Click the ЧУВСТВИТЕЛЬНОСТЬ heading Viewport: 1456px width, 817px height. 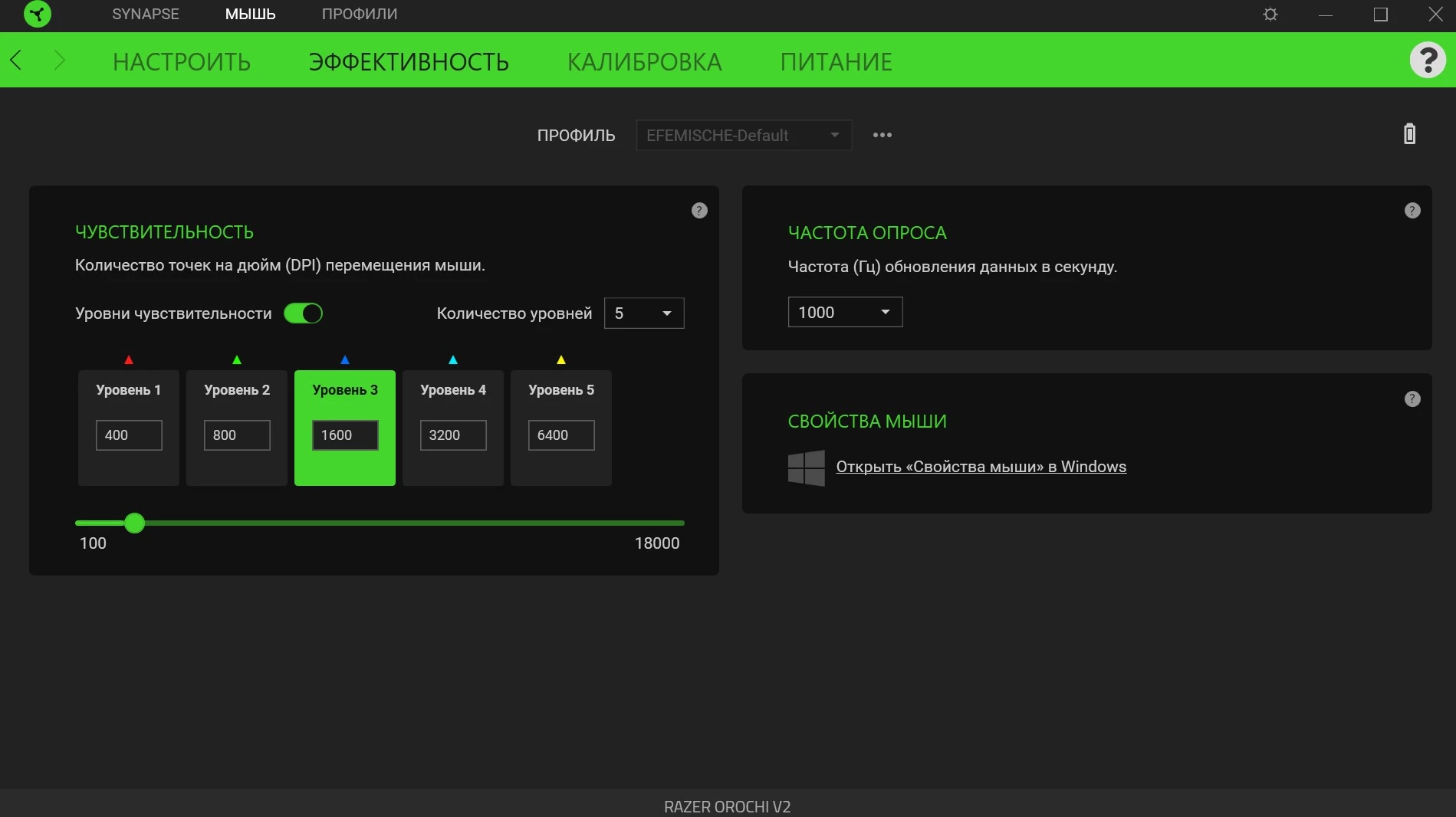coord(164,232)
